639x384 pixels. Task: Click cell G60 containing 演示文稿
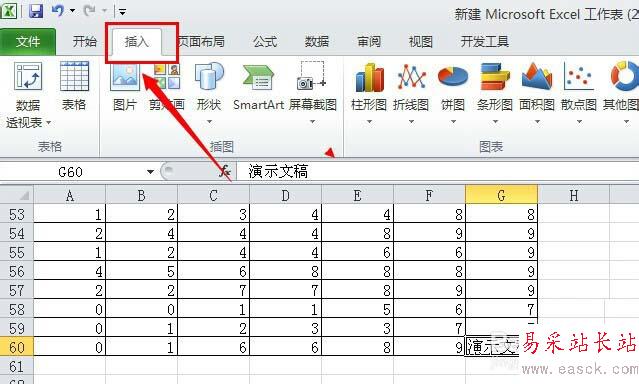coord(491,347)
